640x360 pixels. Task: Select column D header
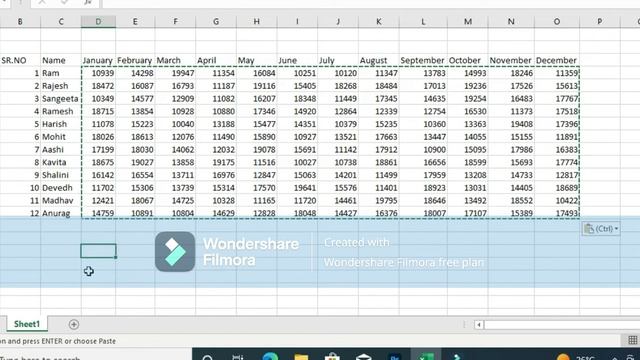coord(98,22)
